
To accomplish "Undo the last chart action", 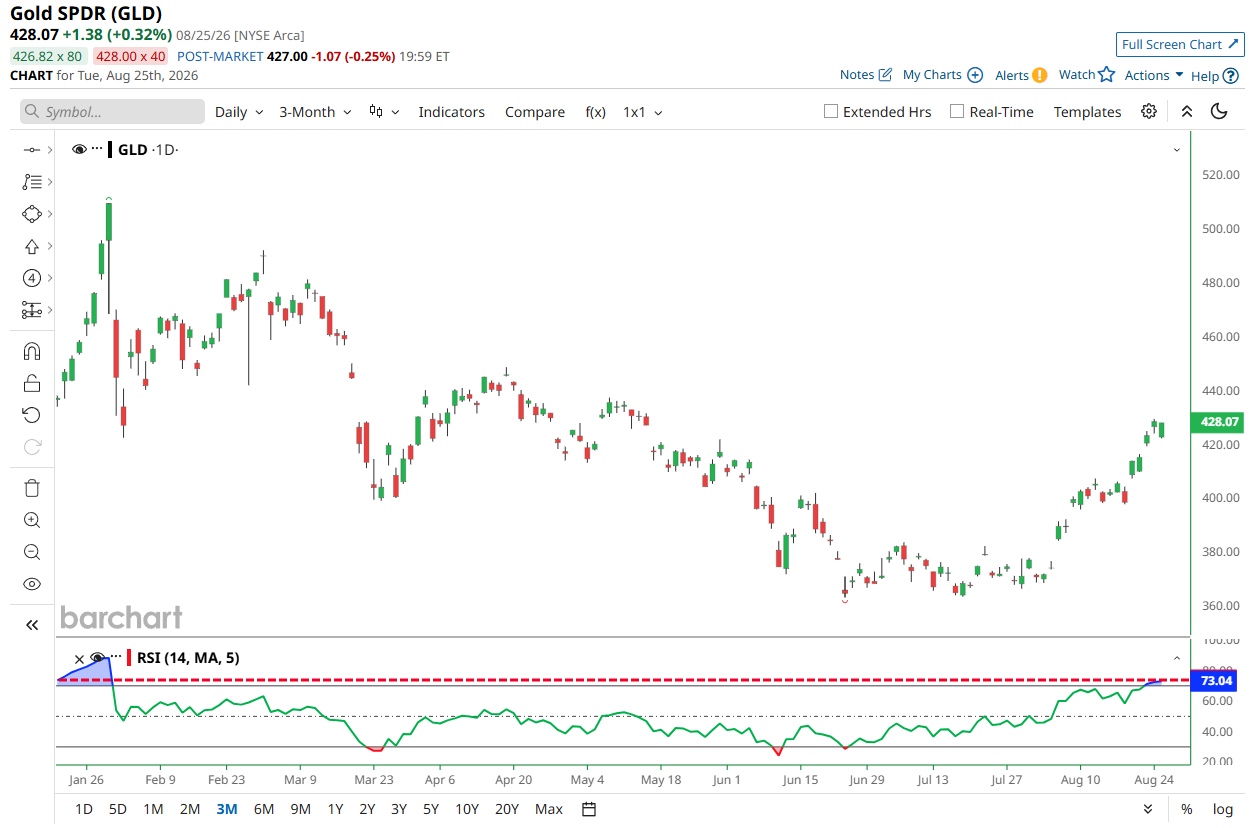I will click(x=31, y=415).
